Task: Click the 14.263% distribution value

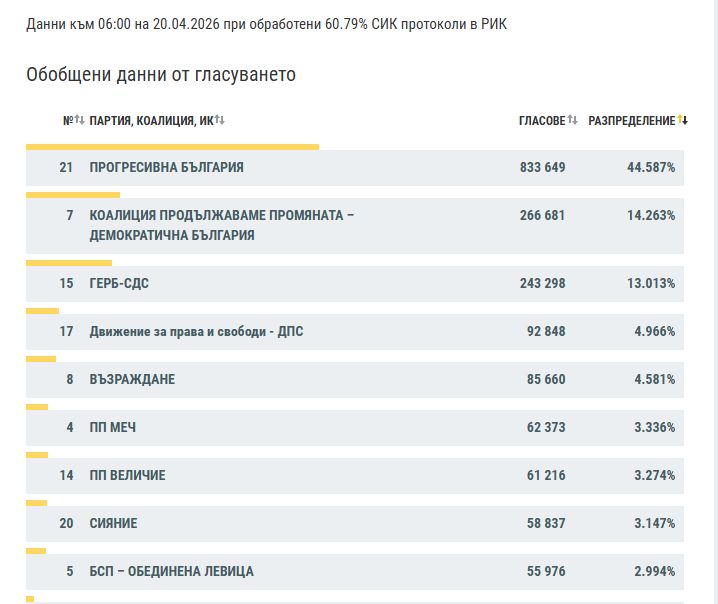Action: 650,215
